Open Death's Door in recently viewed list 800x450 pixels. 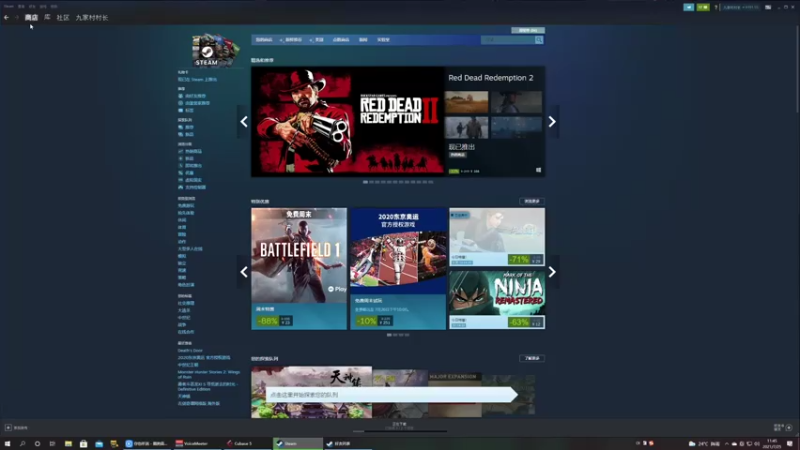pyautogui.click(x=190, y=351)
